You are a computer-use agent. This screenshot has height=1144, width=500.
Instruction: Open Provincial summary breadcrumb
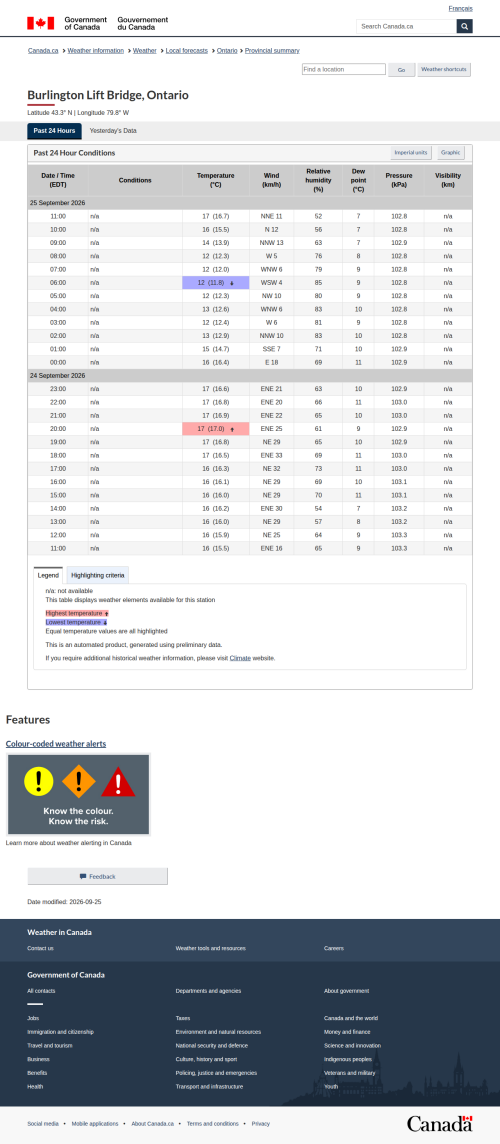(x=272, y=50)
